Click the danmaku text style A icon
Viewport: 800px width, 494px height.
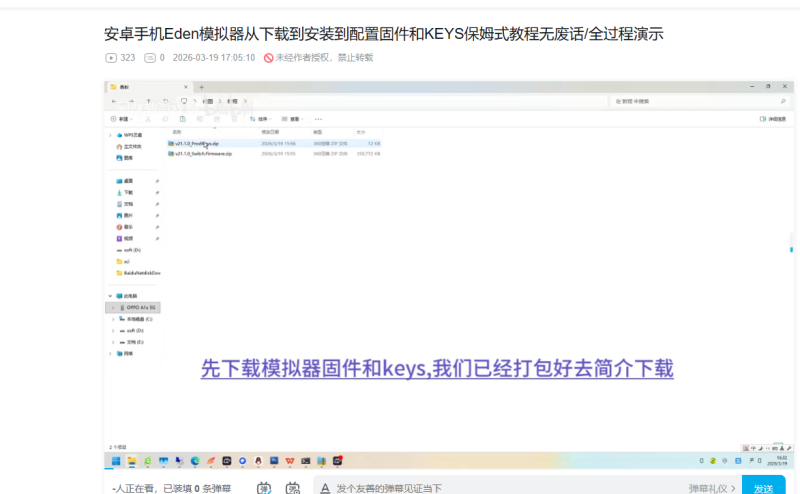pyautogui.click(x=325, y=488)
